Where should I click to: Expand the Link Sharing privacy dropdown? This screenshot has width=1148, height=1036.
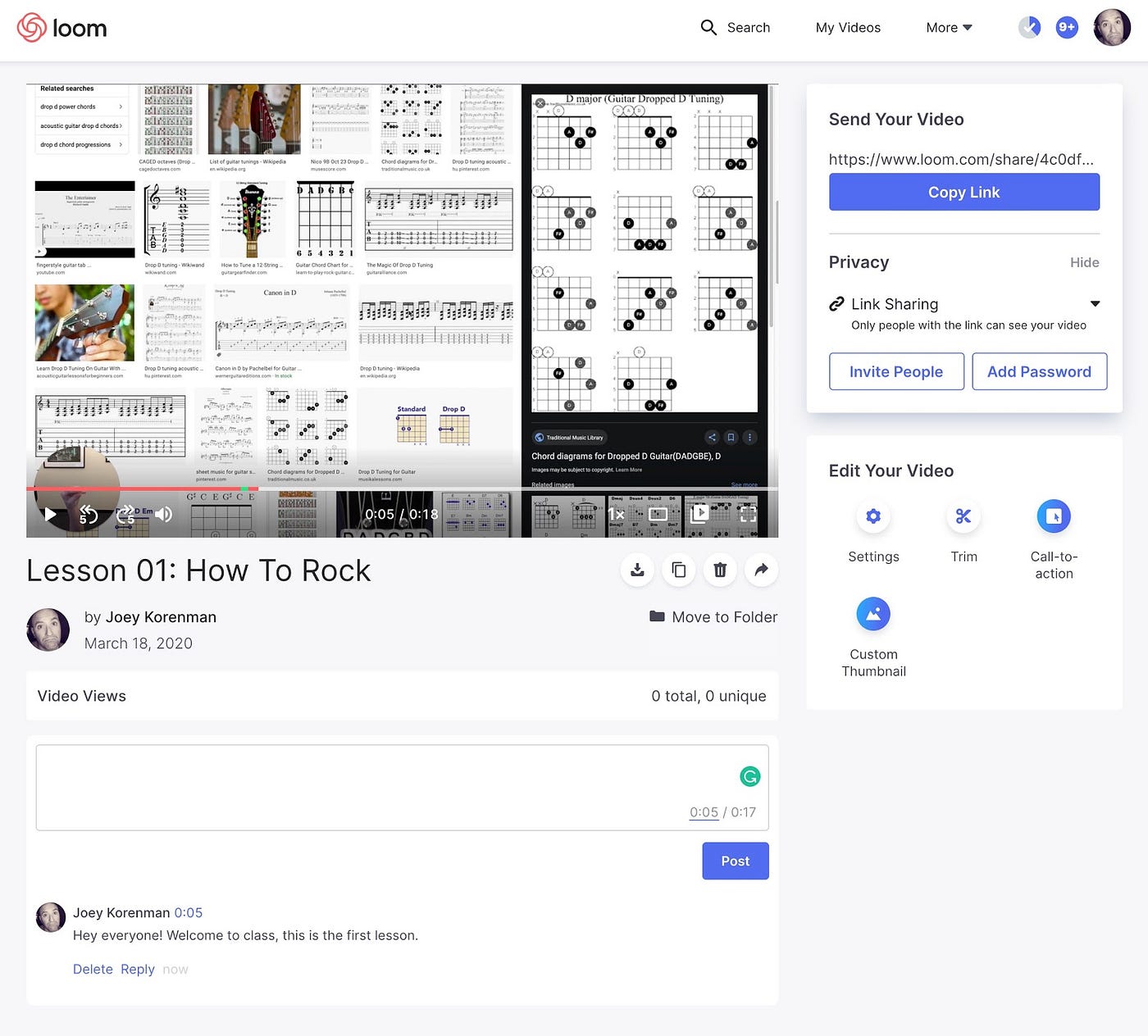coord(1096,304)
